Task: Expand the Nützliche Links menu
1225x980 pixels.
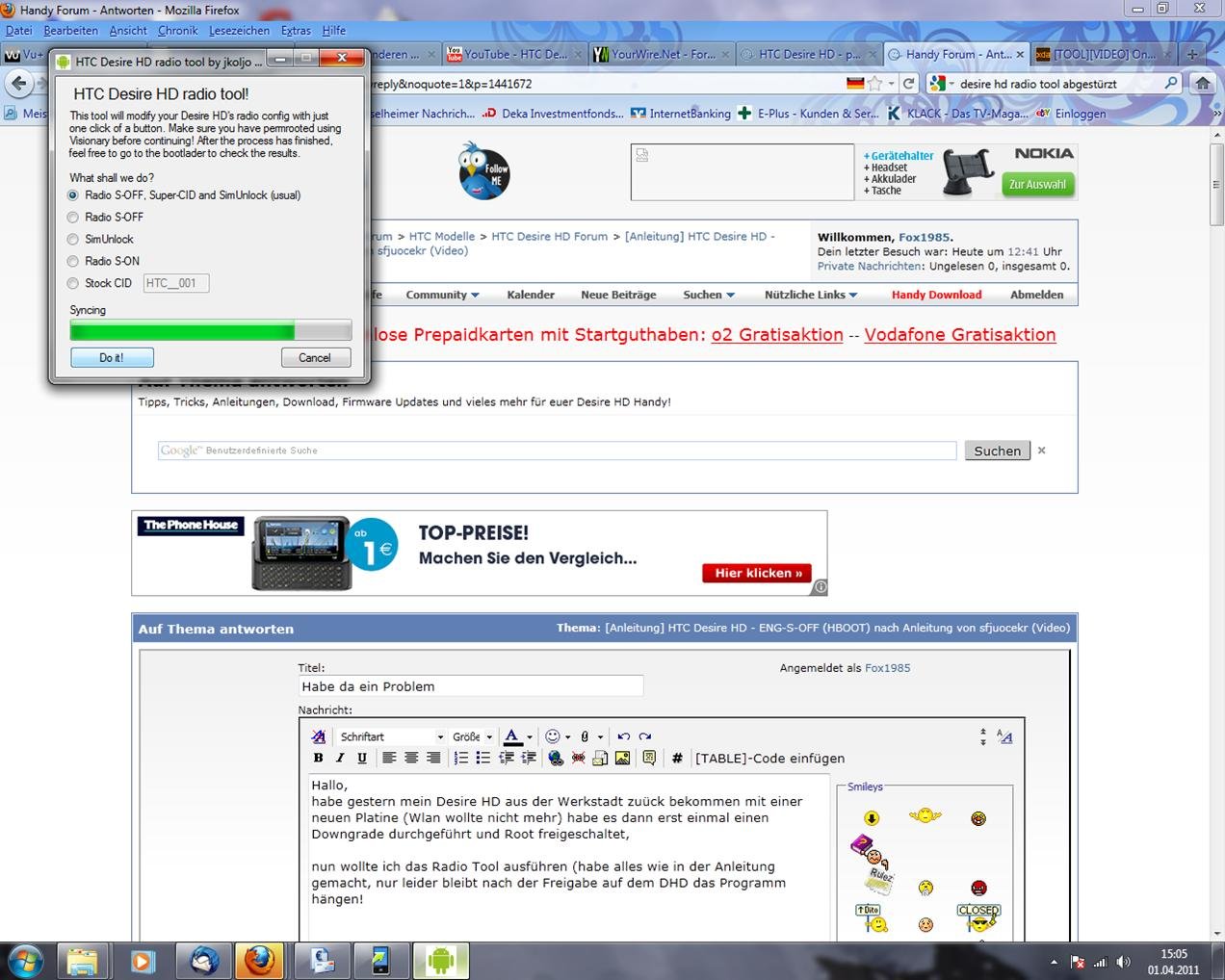Action: click(811, 295)
